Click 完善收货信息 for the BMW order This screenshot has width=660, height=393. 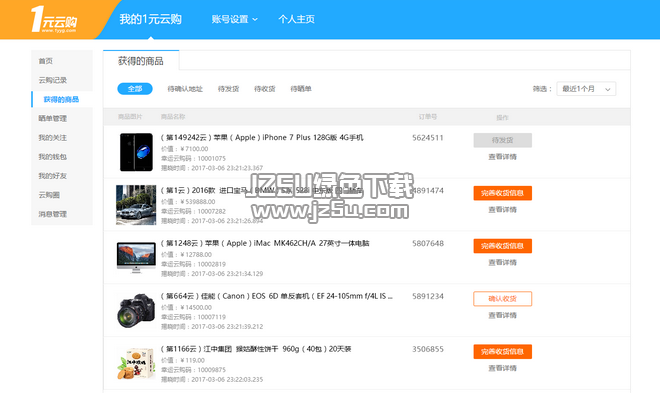(503, 193)
